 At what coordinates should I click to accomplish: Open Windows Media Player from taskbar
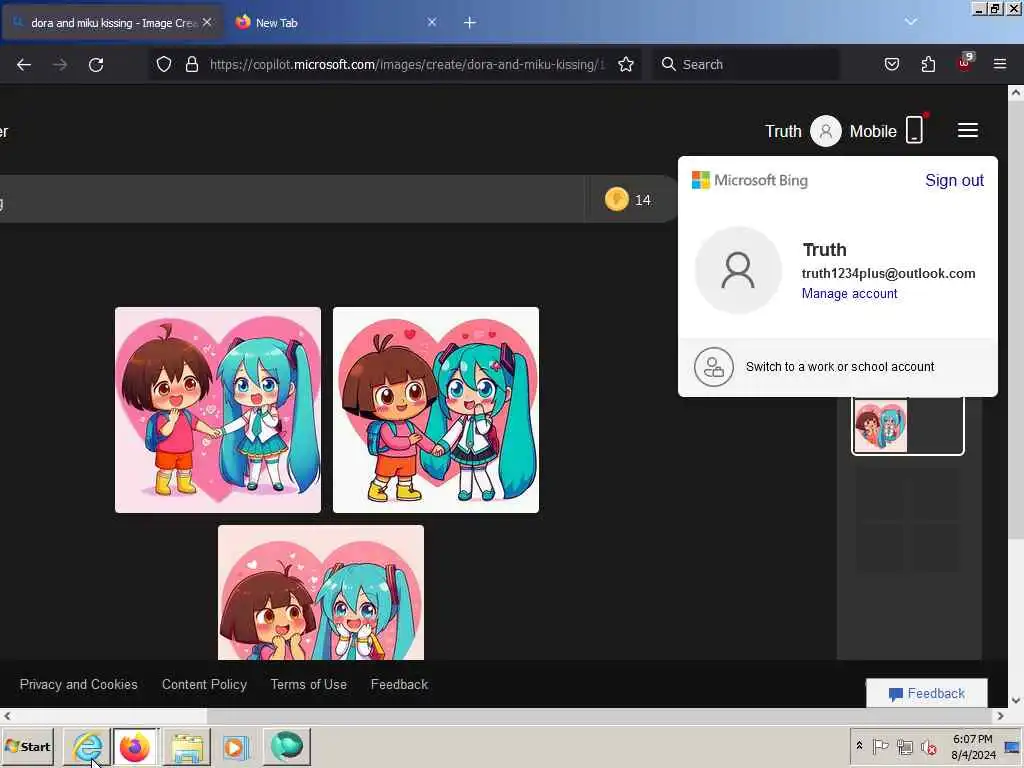click(235, 746)
